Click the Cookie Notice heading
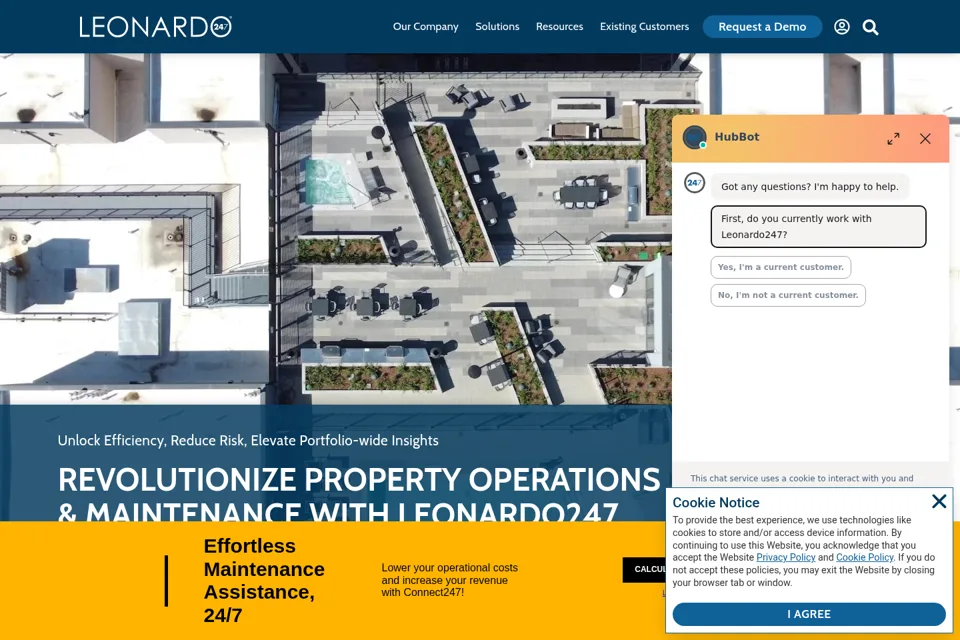Screen dimensions: 960x640 pyautogui.click(x=716, y=502)
